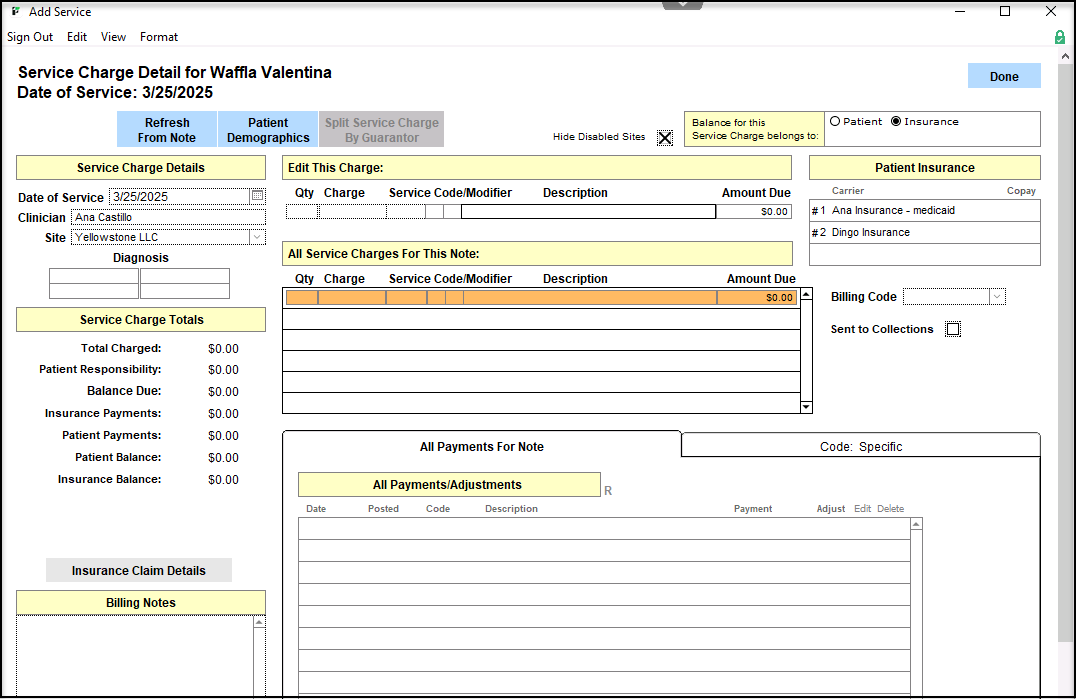Open the Billing Code dropdown
The width and height of the screenshot is (1076, 699).
pos(997,296)
